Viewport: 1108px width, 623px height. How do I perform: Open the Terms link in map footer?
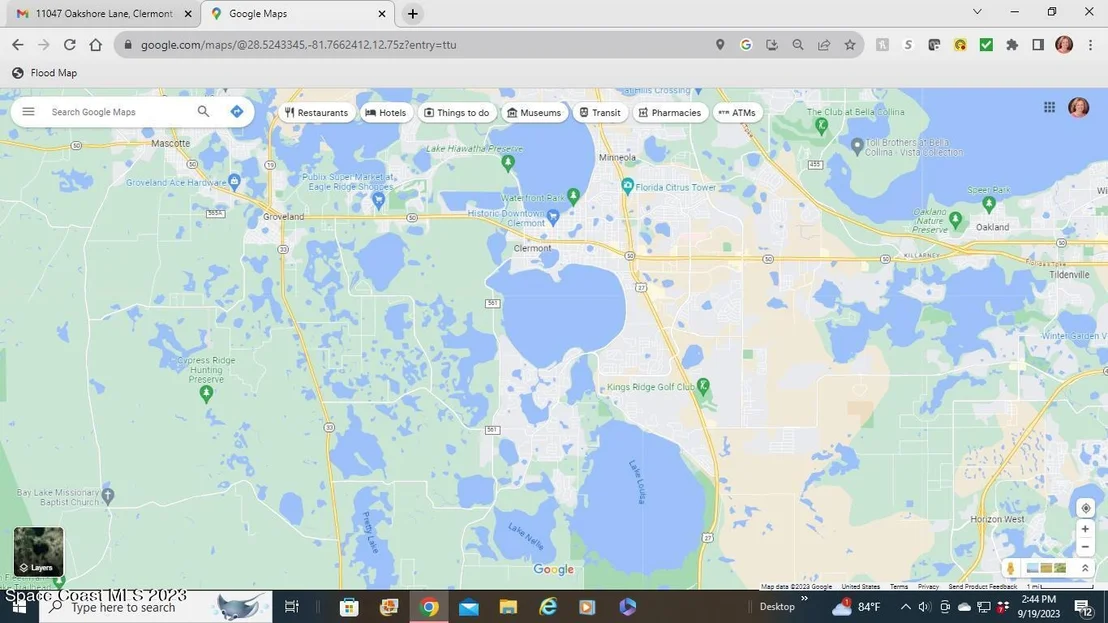[x=899, y=586]
